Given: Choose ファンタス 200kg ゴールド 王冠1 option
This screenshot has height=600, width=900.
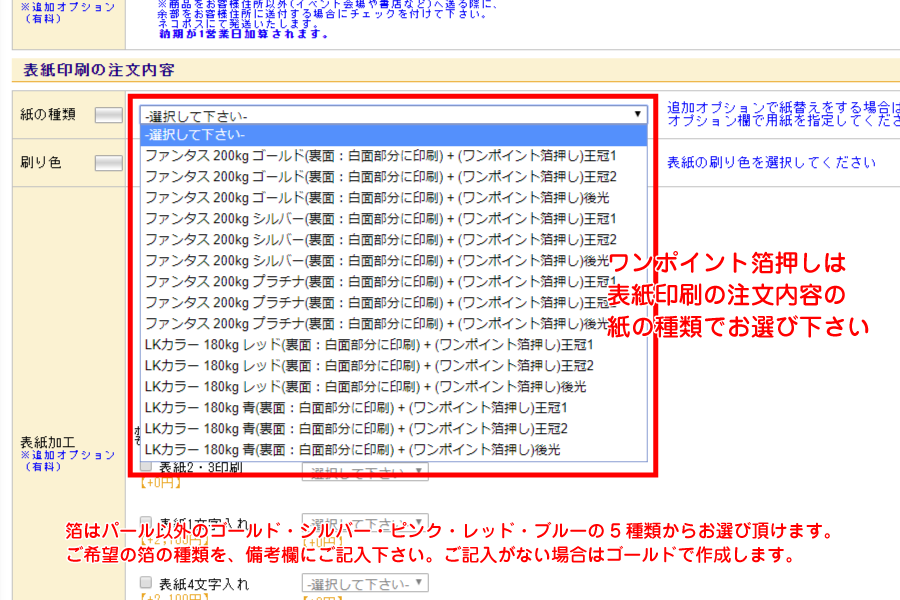Looking at the screenshot, I should 394,156.
